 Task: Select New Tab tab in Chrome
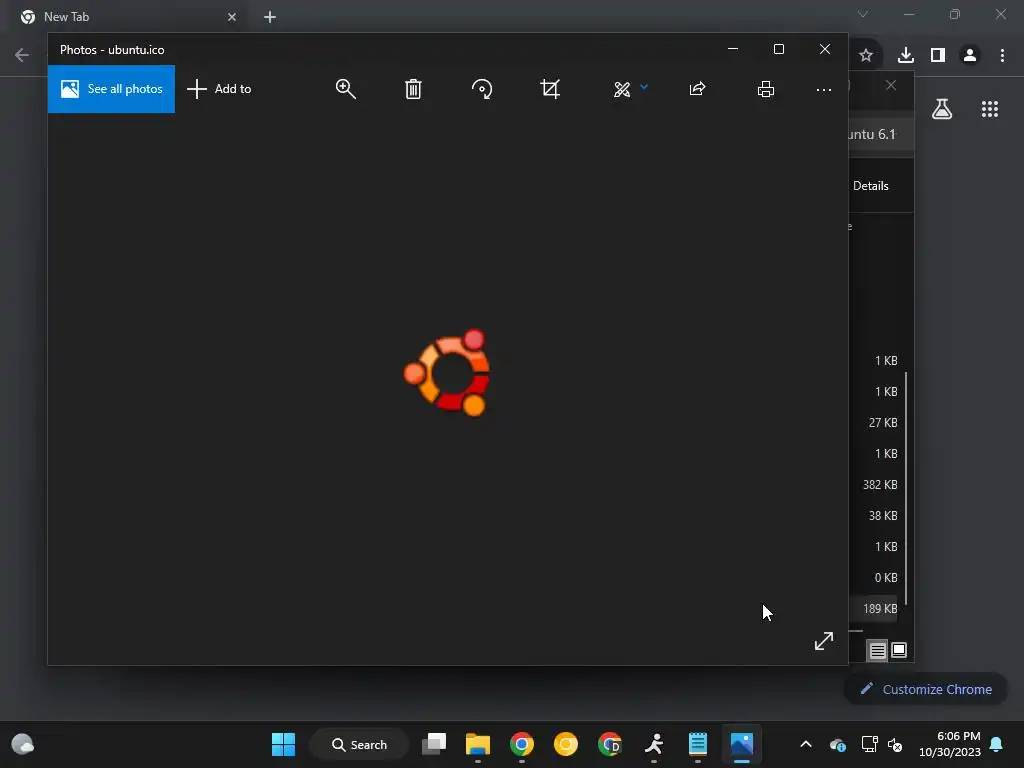coord(129,17)
